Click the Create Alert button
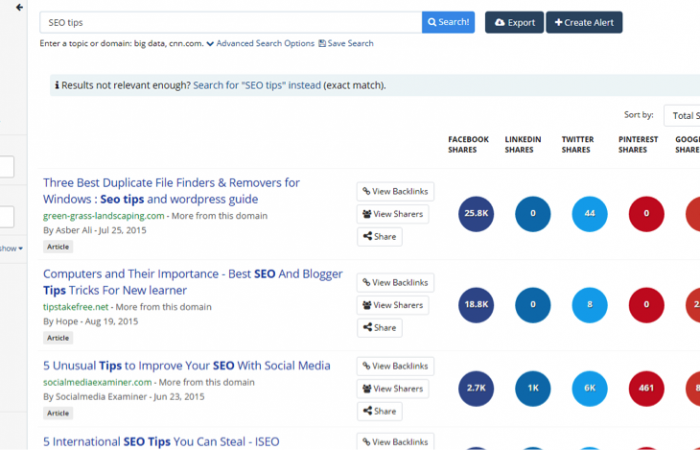This screenshot has height=450, width=700. click(584, 22)
